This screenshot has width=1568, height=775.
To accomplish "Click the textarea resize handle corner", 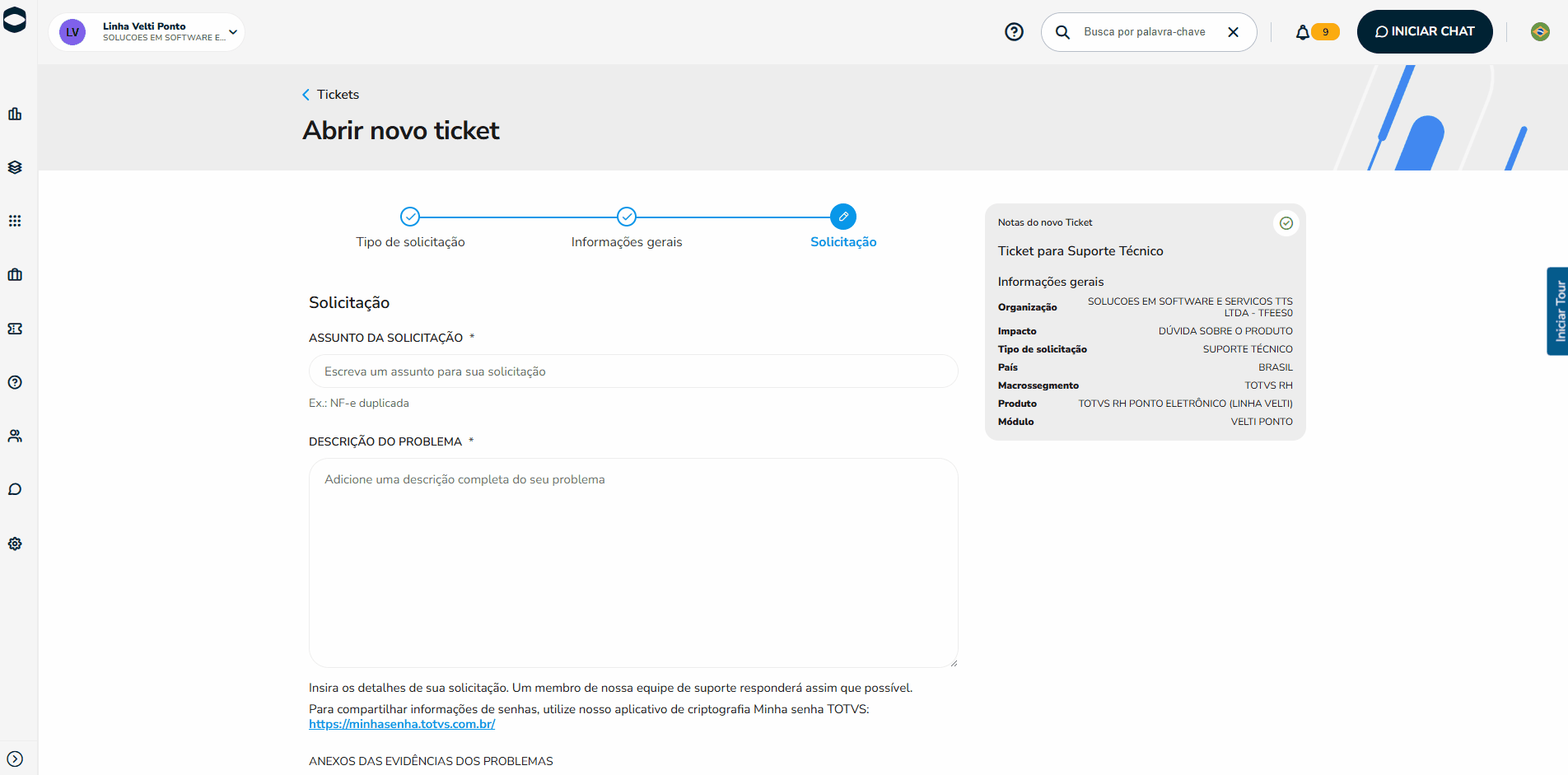I will coord(954,663).
